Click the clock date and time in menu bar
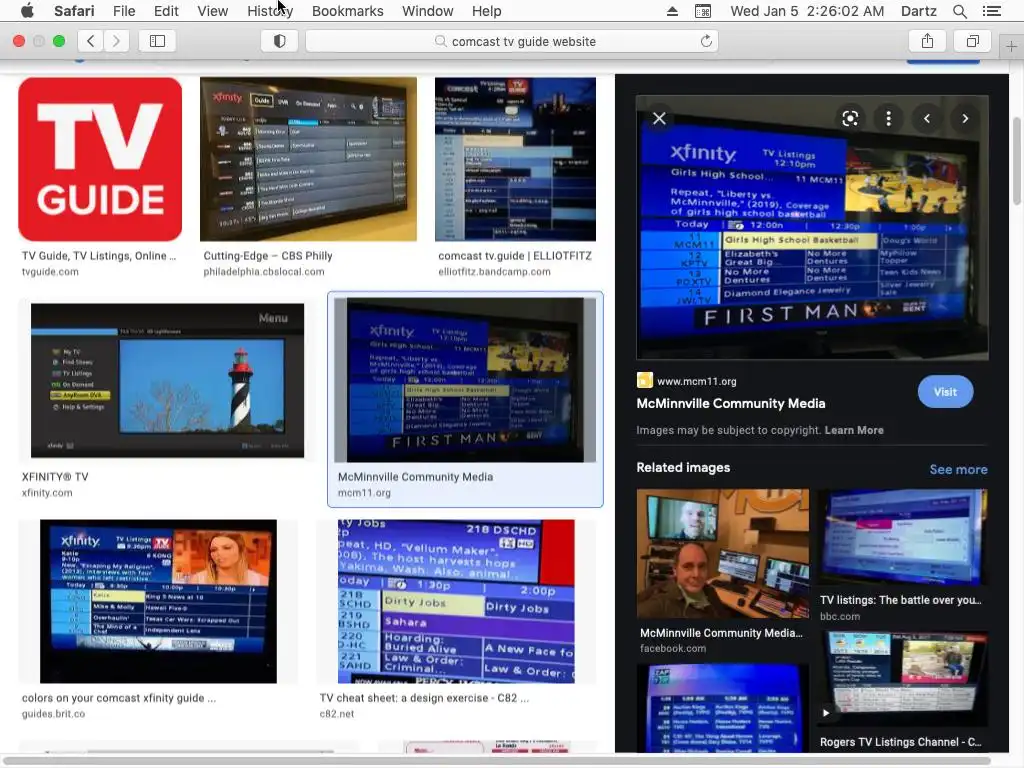Screen dimensions: 1024x768 (x=807, y=11)
